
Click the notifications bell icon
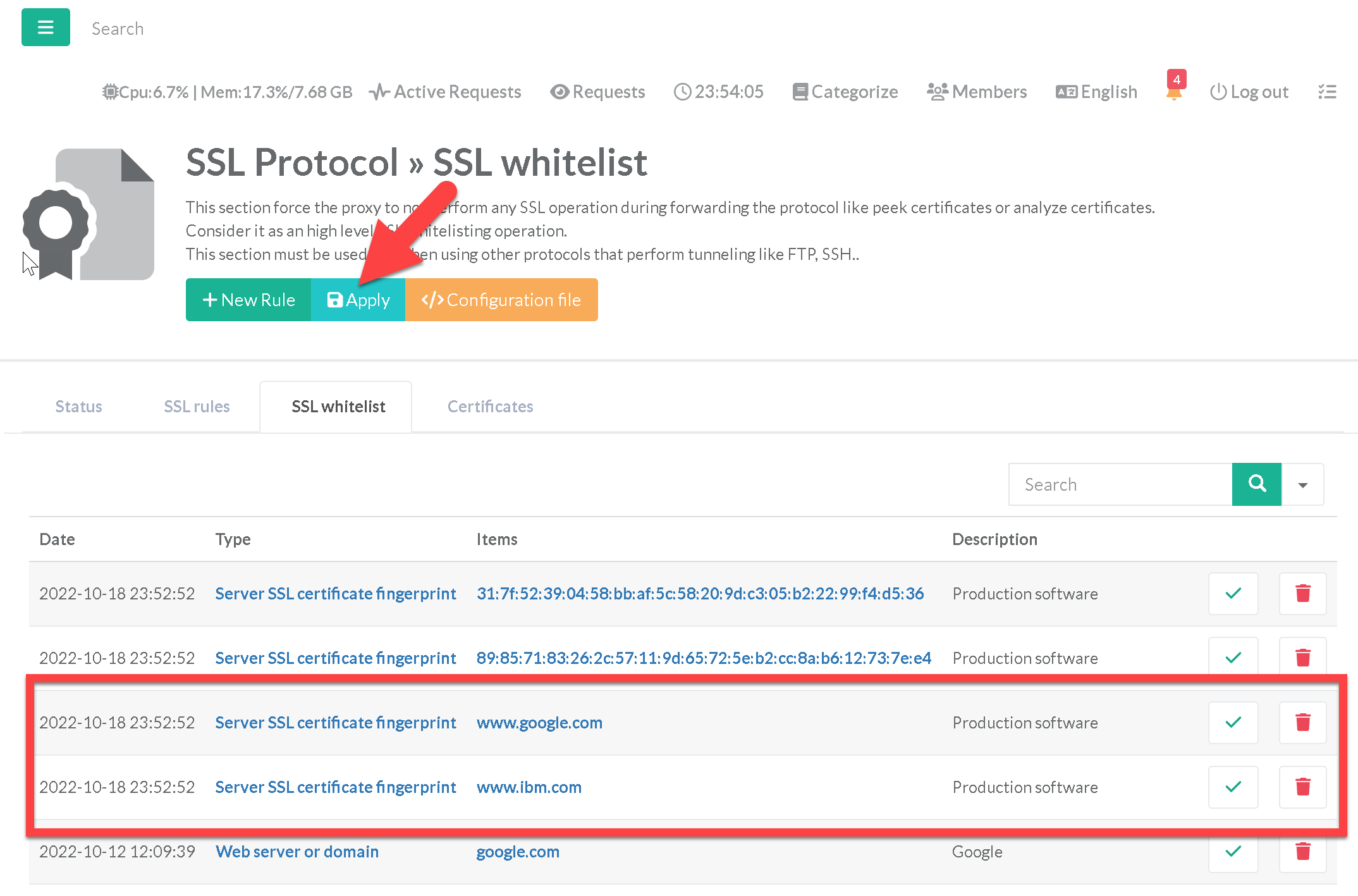pyautogui.click(x=1174, y=92)
